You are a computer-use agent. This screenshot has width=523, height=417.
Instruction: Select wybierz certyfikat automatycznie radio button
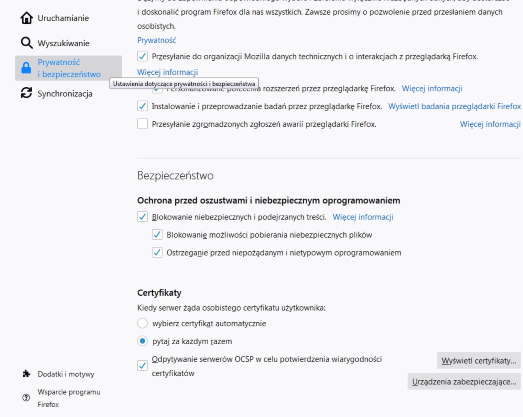click(x=142, y=323)
